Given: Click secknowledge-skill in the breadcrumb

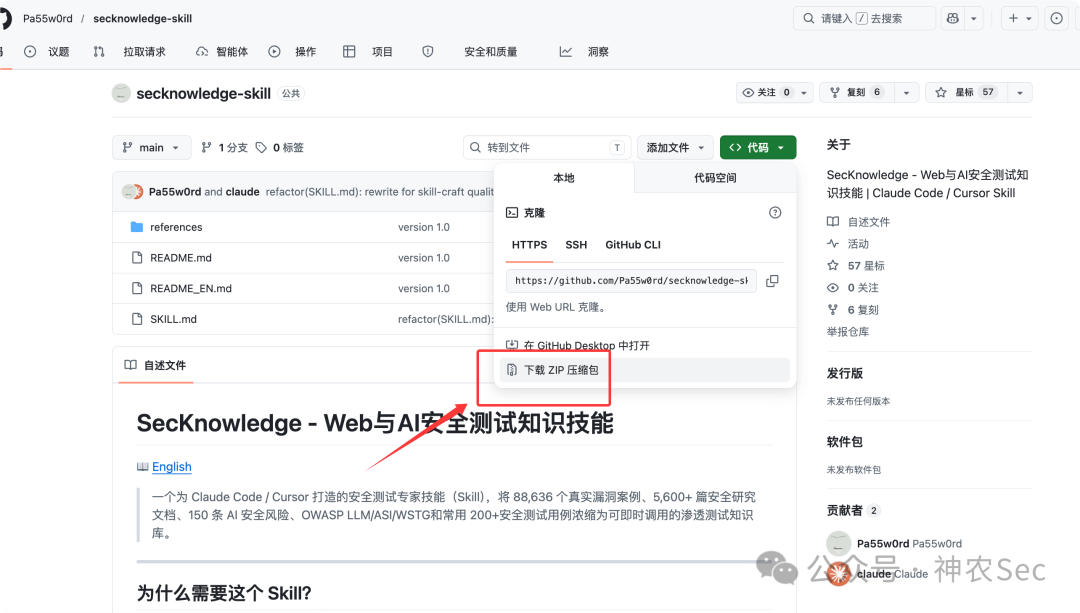Looking at the screenshot, I should point(143,19).
